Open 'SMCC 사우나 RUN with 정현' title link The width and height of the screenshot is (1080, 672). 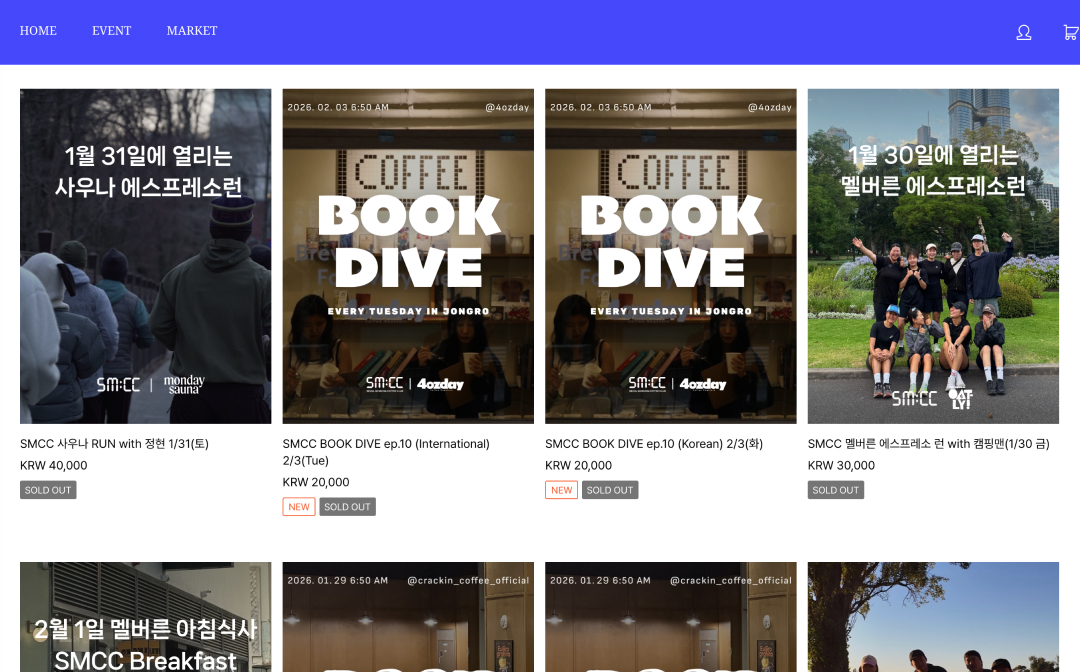point(114,444)
